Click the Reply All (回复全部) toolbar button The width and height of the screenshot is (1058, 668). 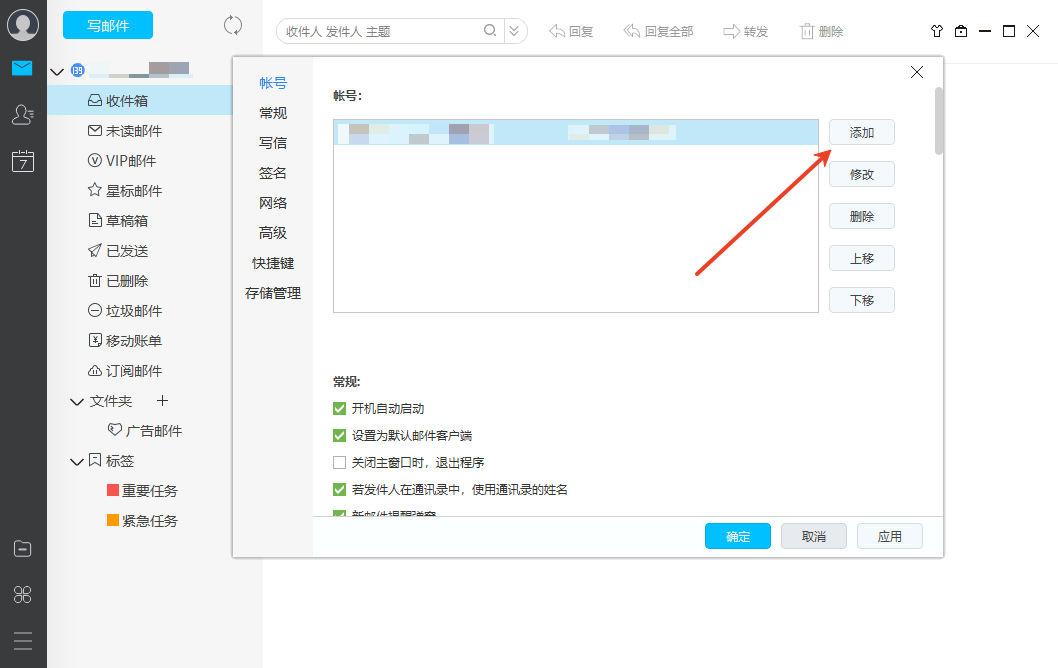coord(659,31)
